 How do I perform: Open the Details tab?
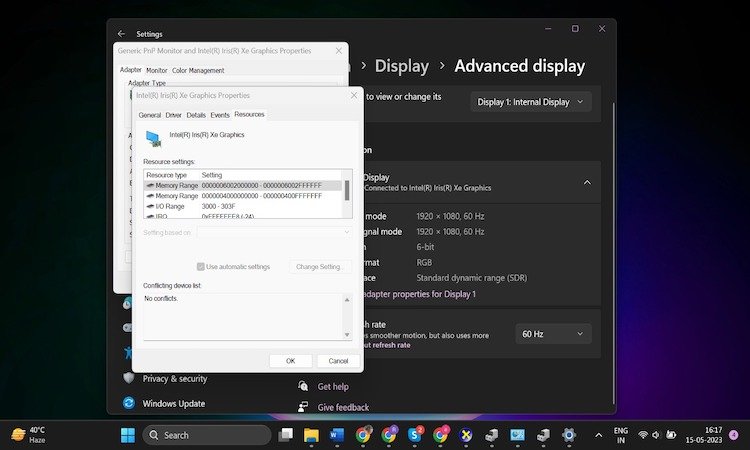pyautogui.click(x=196, y=115)
